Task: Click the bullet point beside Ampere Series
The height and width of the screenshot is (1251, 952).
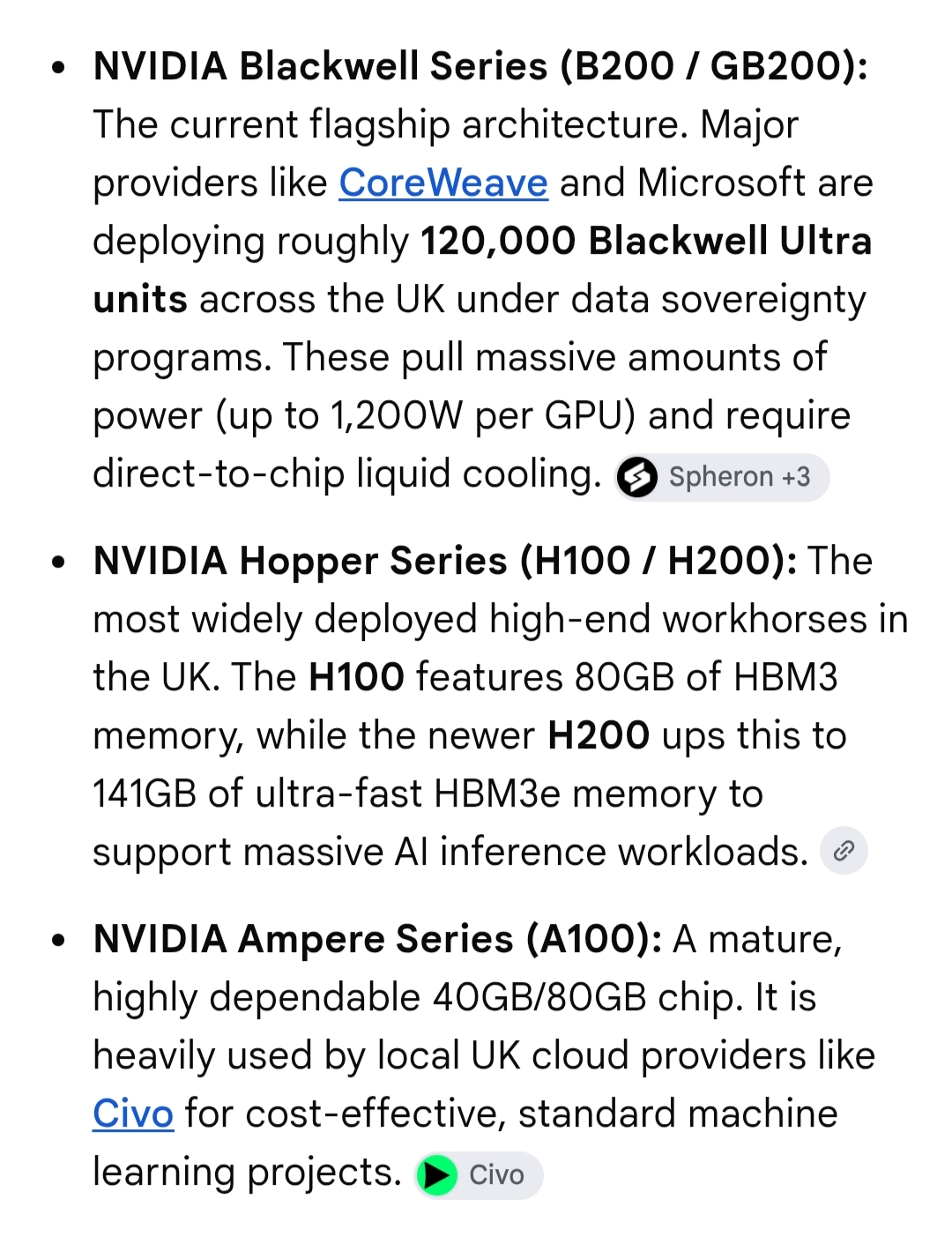Action: pyautogui.click(x=58, y=940)
